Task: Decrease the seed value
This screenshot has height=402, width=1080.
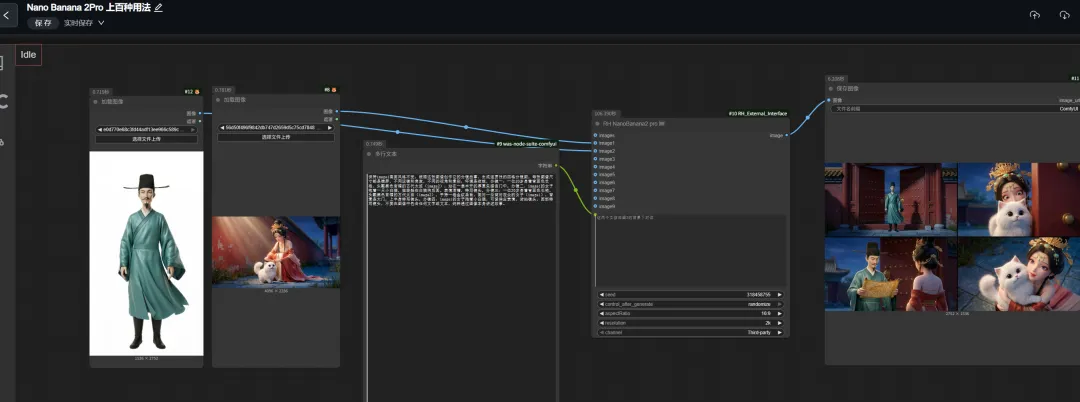Action: [602, 295]
